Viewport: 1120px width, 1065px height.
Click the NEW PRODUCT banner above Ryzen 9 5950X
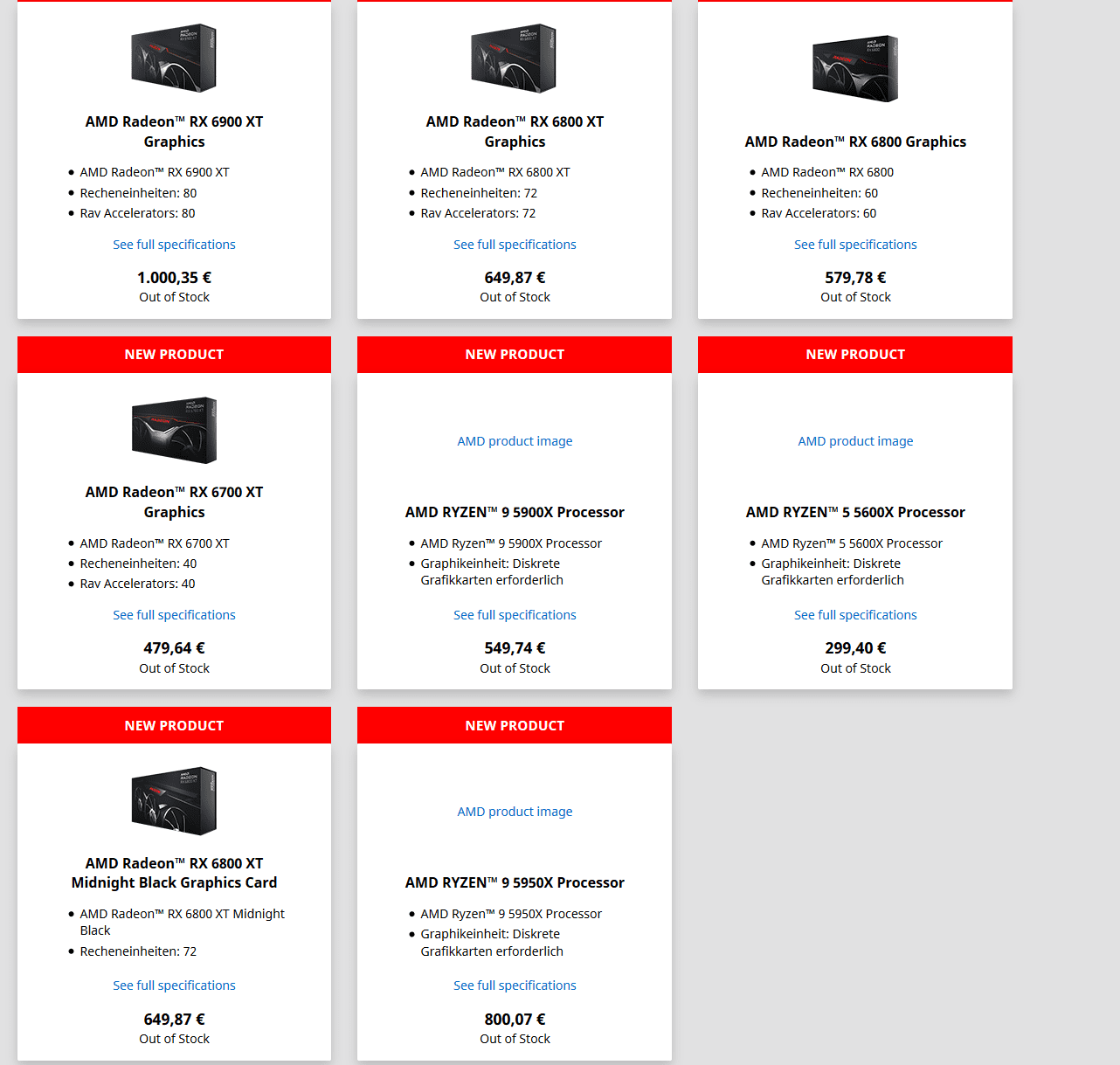[515, 725]
